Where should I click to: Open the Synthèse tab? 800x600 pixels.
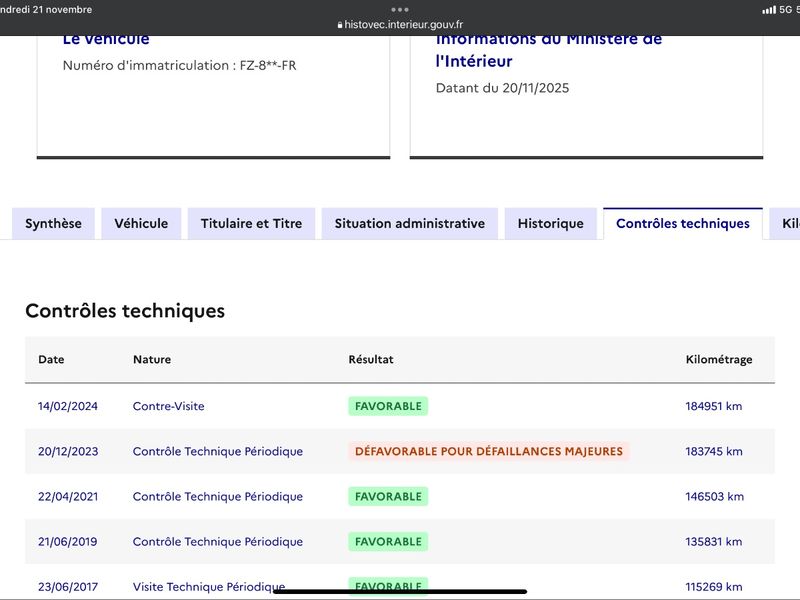point(54,224)
